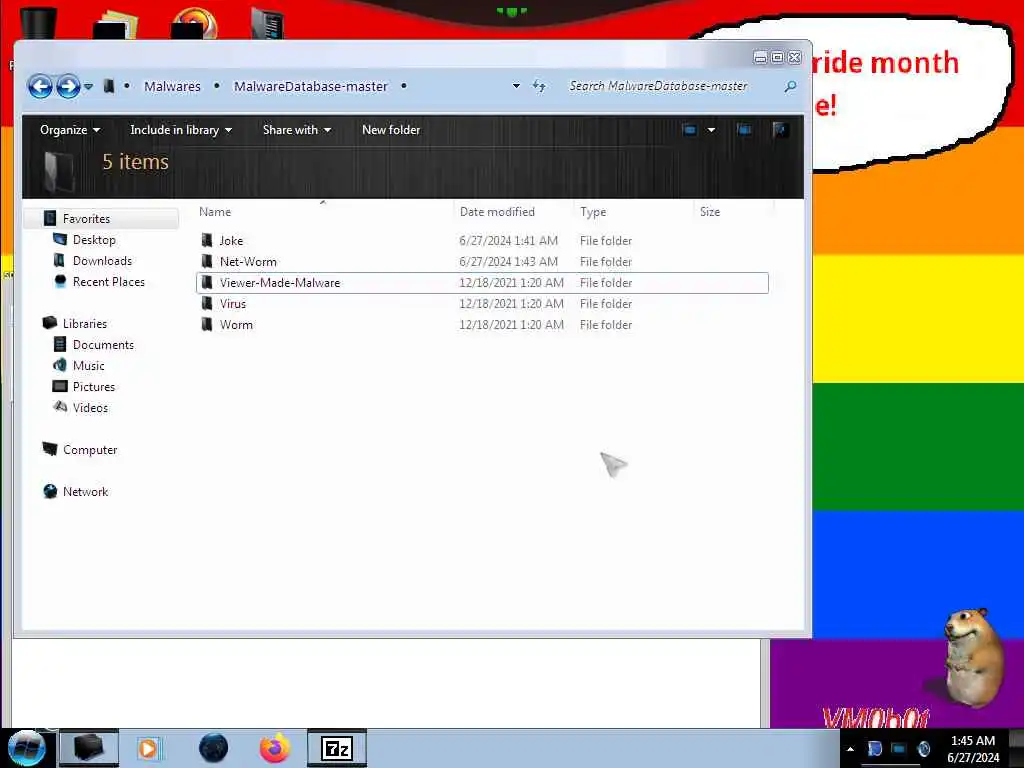Click the Back navigation arrow
The width and height of the screenshot is (1024, 768).
[x=40, y=86]
